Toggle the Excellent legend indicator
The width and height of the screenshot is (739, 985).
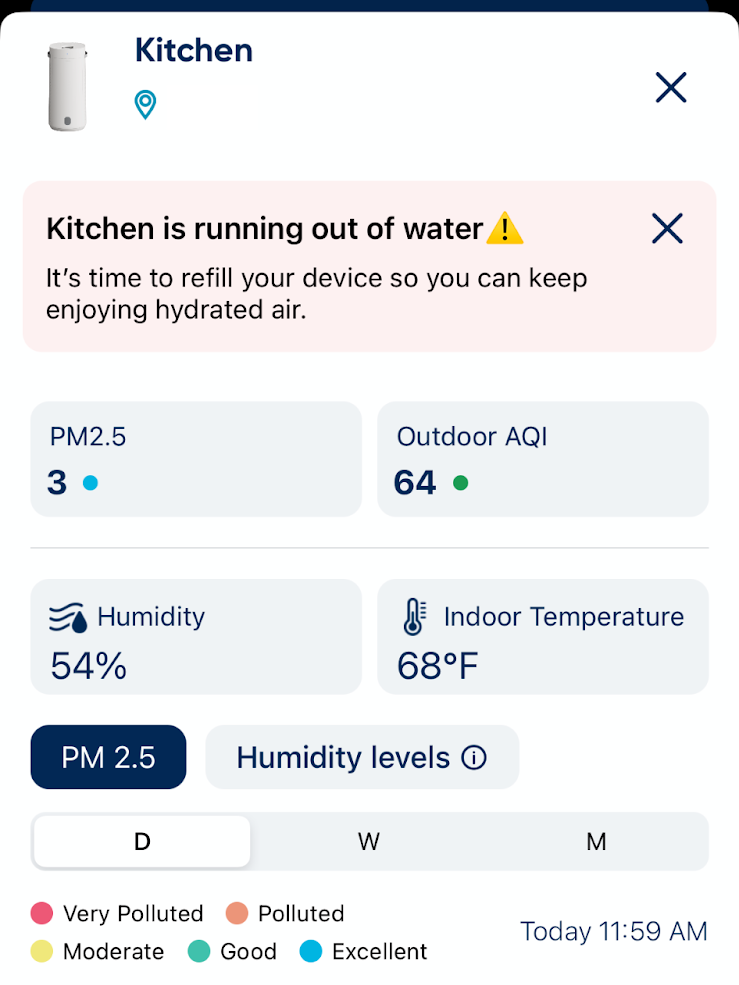click(x=310, y=952)
